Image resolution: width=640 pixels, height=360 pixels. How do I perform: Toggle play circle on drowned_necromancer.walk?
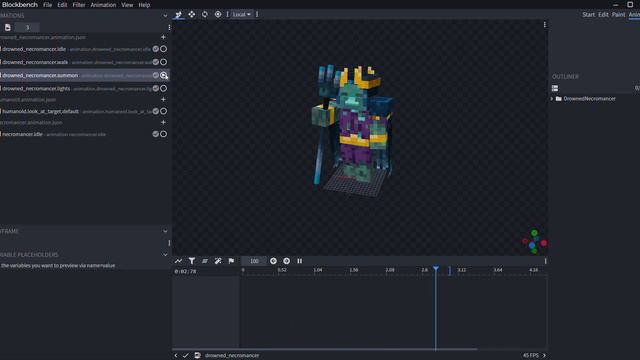(x=163, y=62)
